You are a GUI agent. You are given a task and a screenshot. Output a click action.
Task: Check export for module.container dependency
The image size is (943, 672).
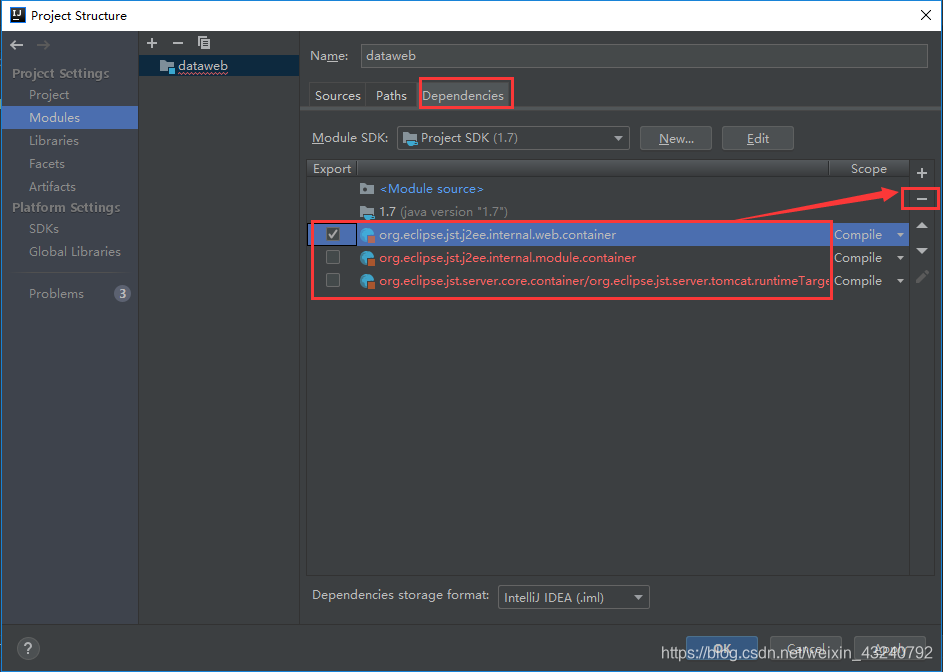click(x=333, y=257)
